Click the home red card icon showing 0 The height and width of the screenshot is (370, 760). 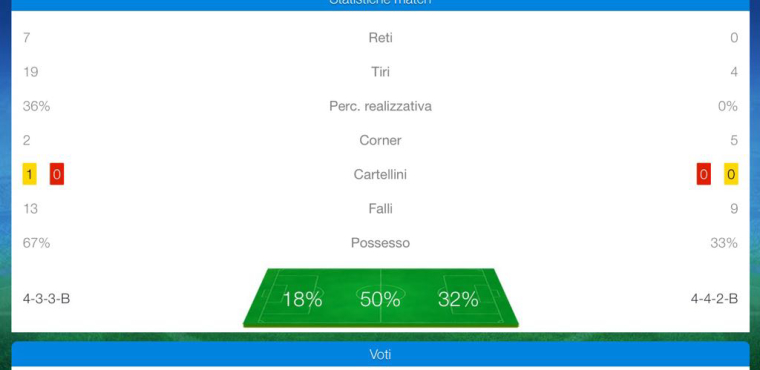point(57,175)
